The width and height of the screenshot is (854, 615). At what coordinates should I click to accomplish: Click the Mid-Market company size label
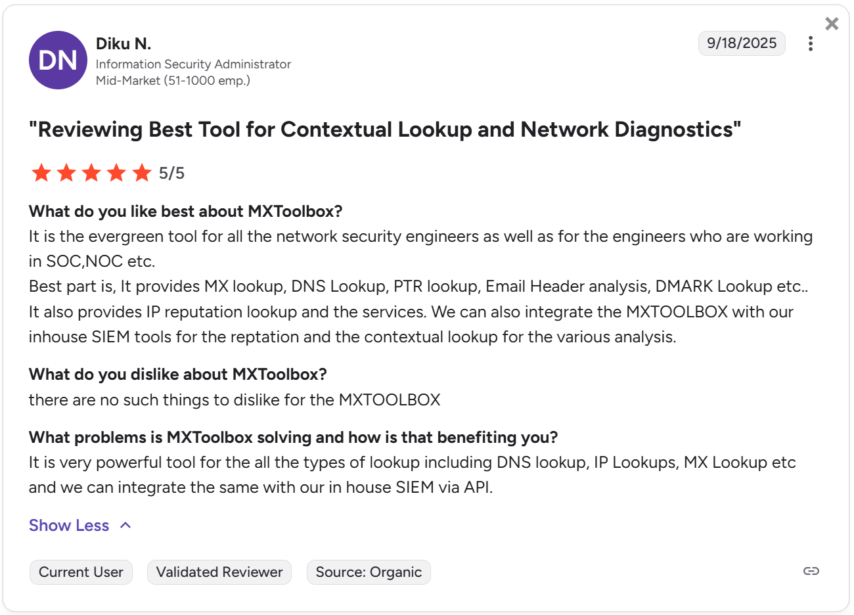[x=172, y=80]
